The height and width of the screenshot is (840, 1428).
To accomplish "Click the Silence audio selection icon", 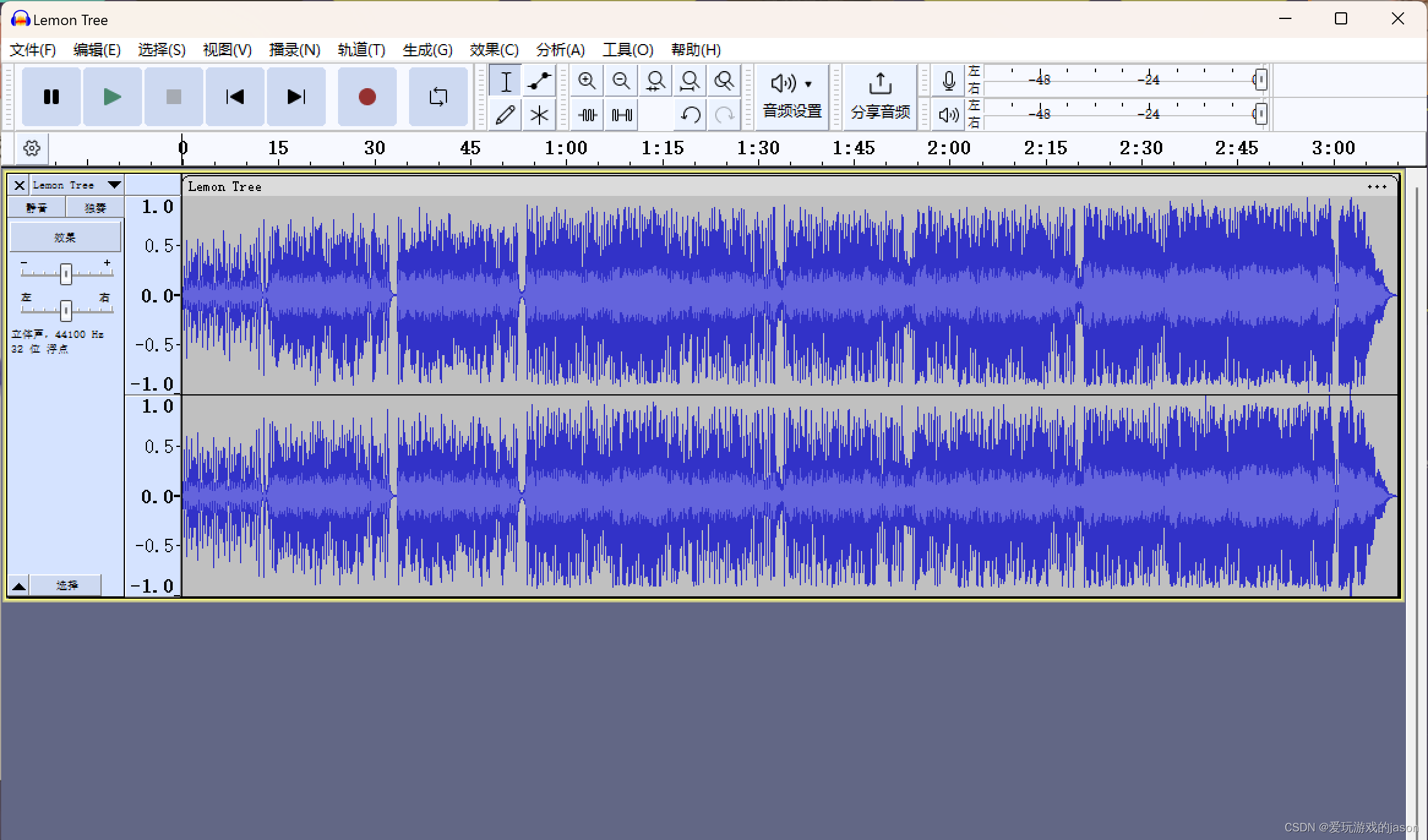I will click(622, 114).
